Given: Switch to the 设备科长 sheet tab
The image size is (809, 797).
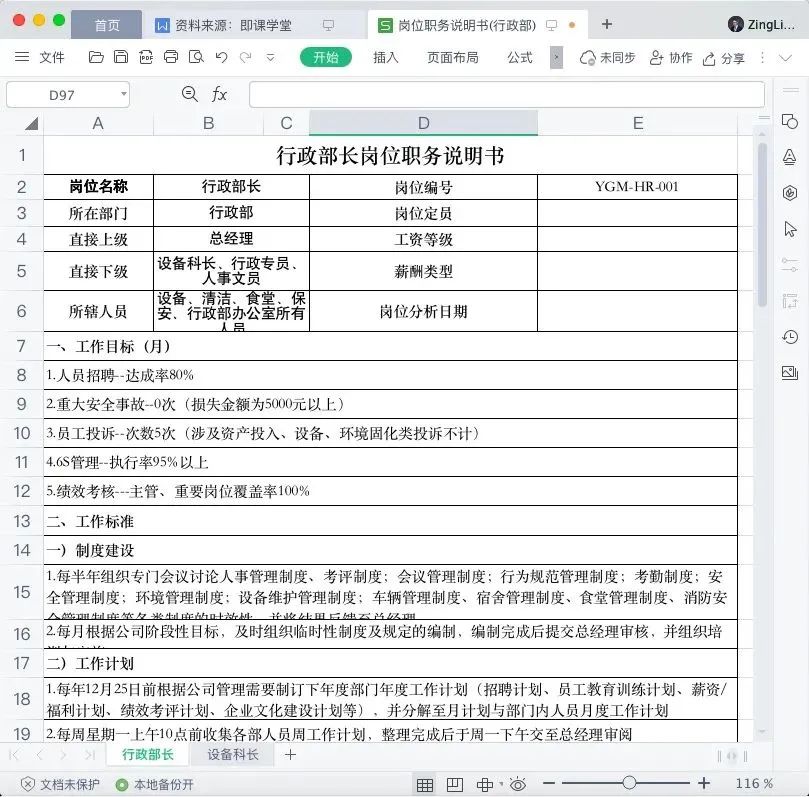Looking at the screenshot, I should (x=233, y=755).
